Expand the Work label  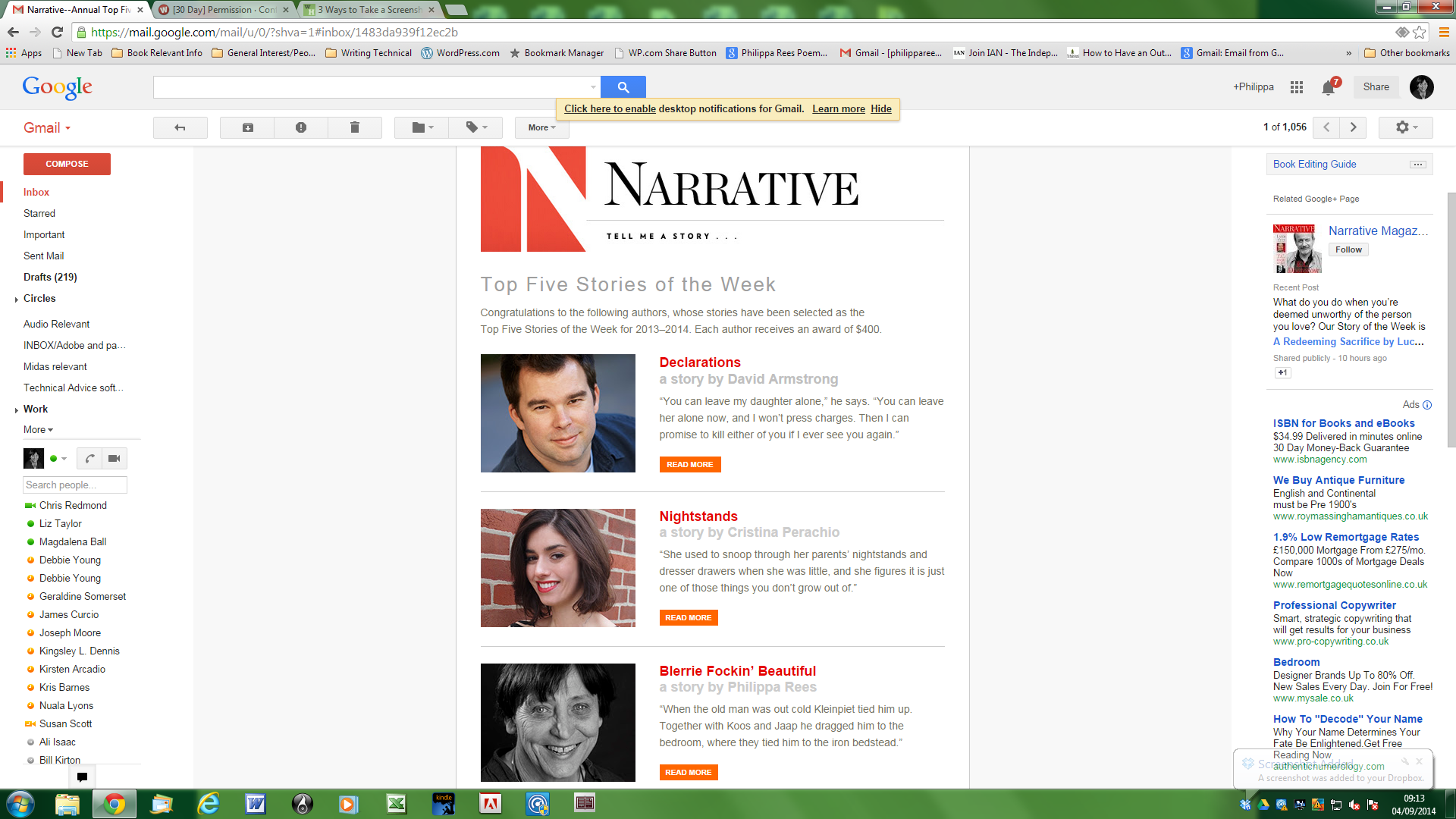(x=17, y=410)
